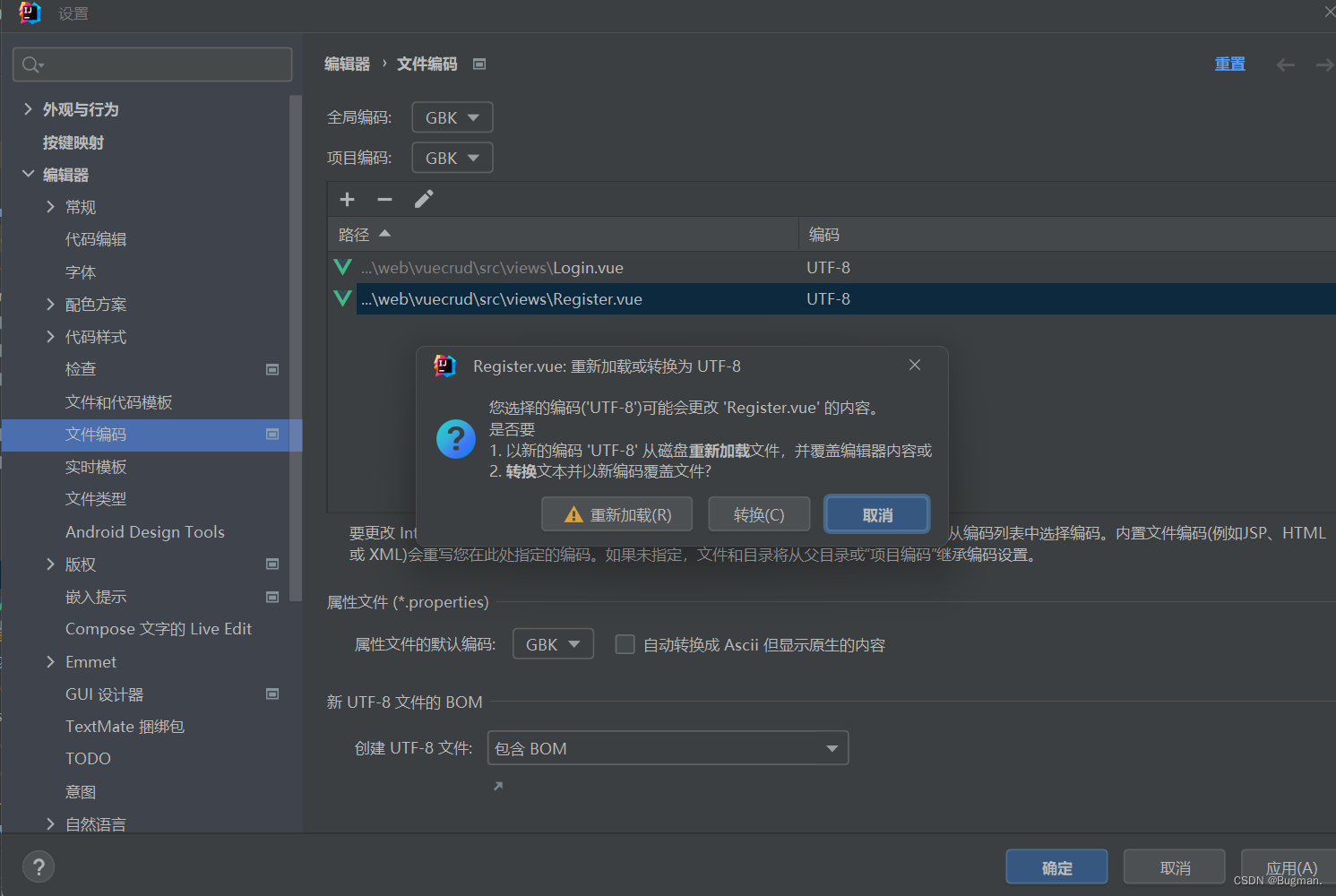Image resolution: width=1336 pixels, height=896 pixels.
Task: Select 文件类型 in settings tree
Action: [x=96, y=499]
